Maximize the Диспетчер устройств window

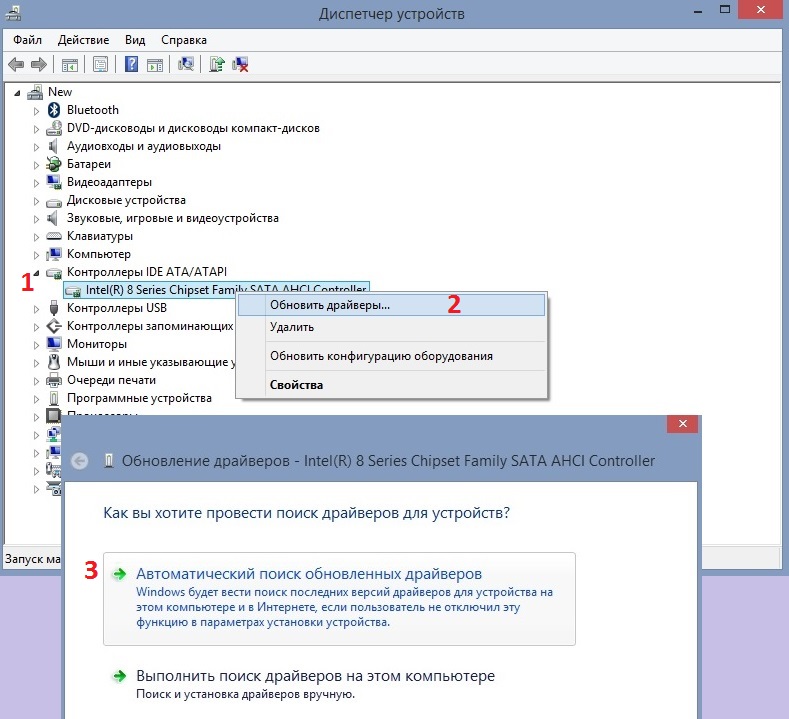point(725,10)
